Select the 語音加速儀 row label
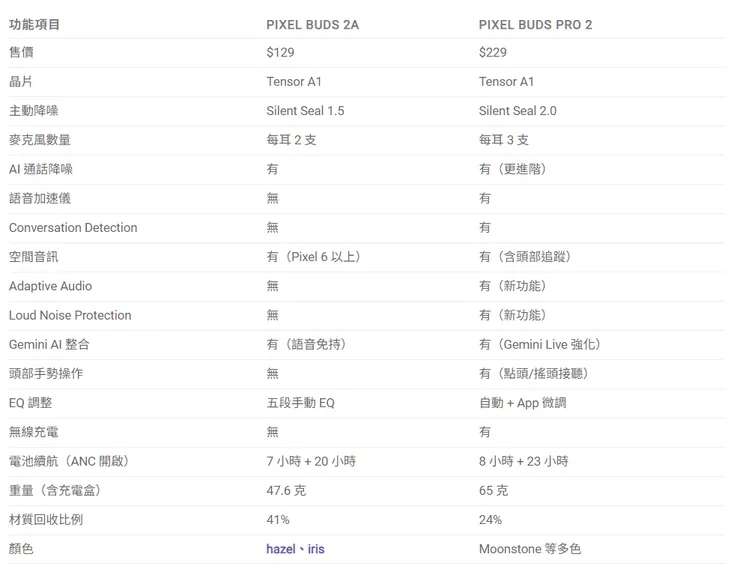Viewport: 740px width, 565px height. [x=40, y=198]
